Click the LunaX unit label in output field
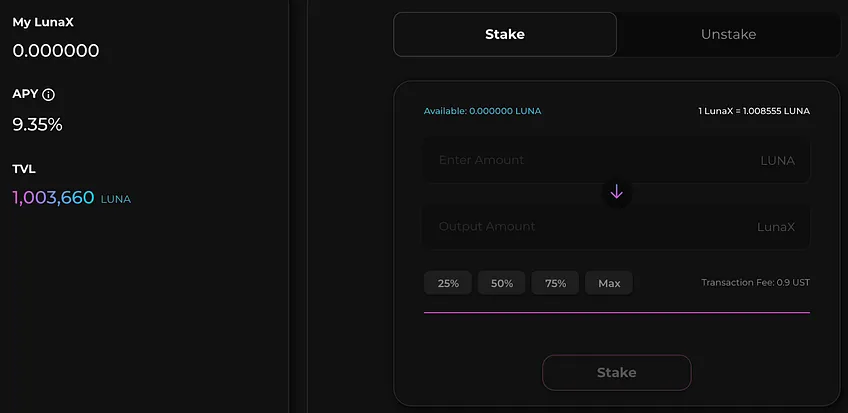848x413 pixels. (x=776, y=227)
